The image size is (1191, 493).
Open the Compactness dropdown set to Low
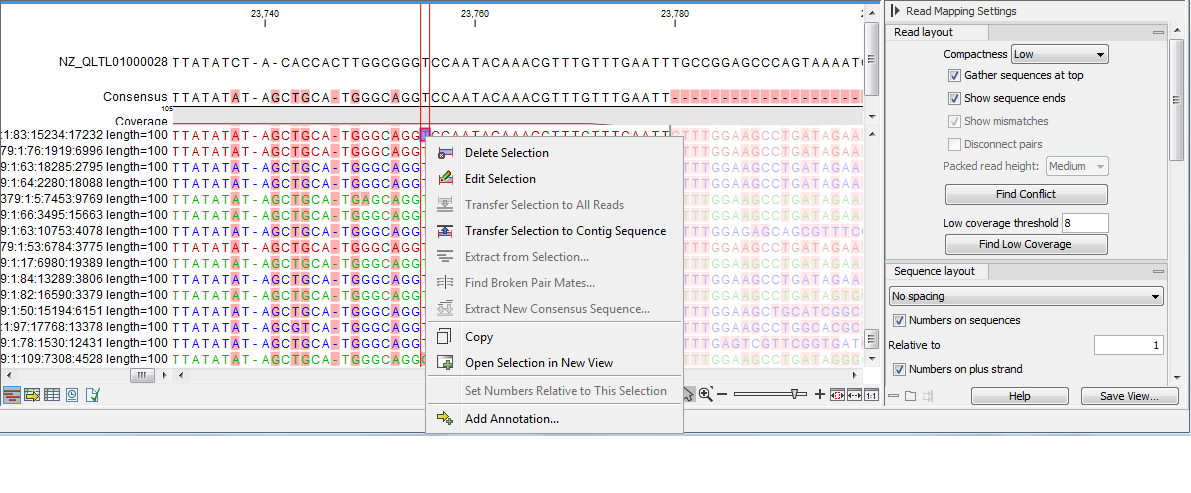(x=1059, y=54)
